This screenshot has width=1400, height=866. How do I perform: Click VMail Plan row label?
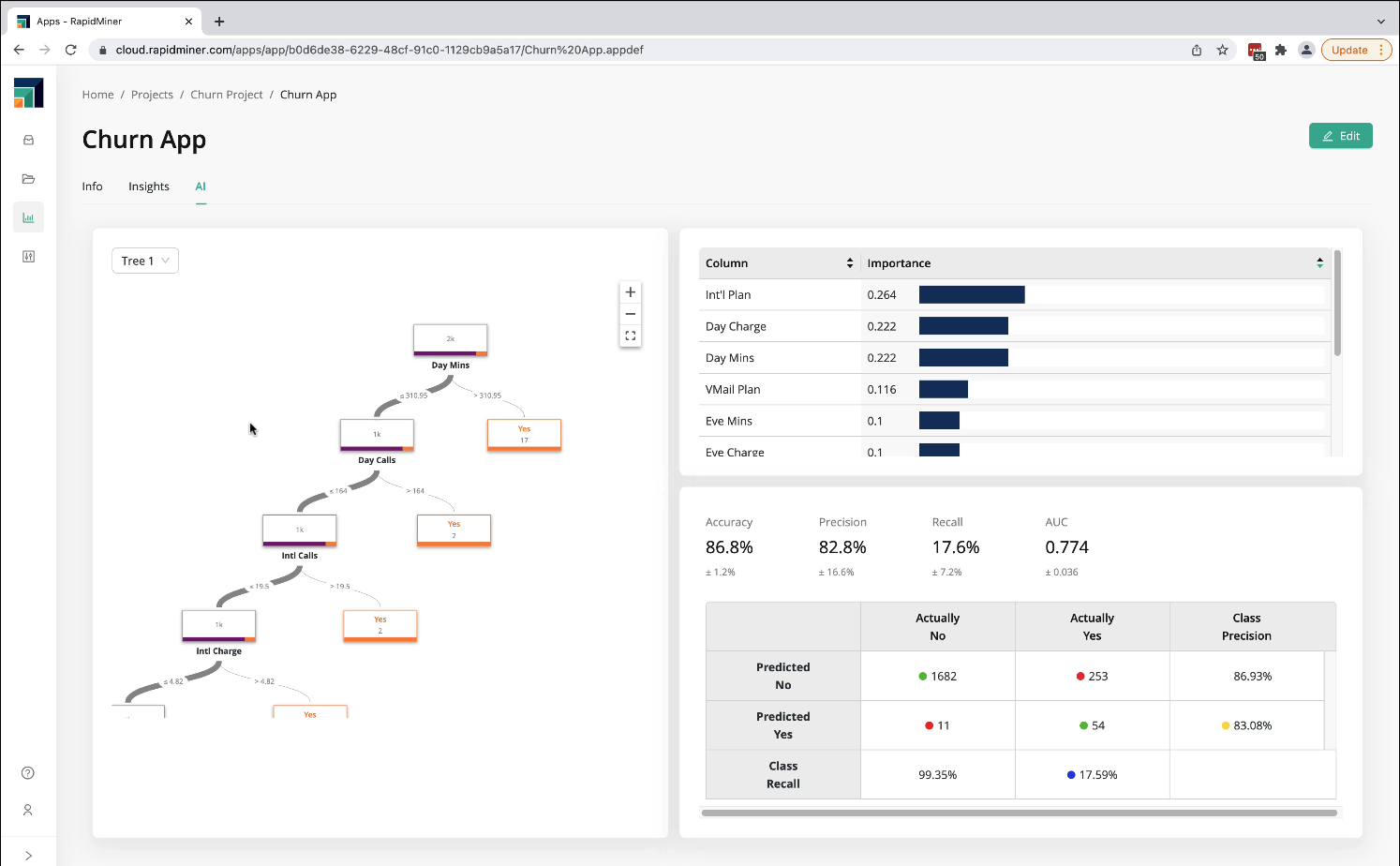pos(733,389)
